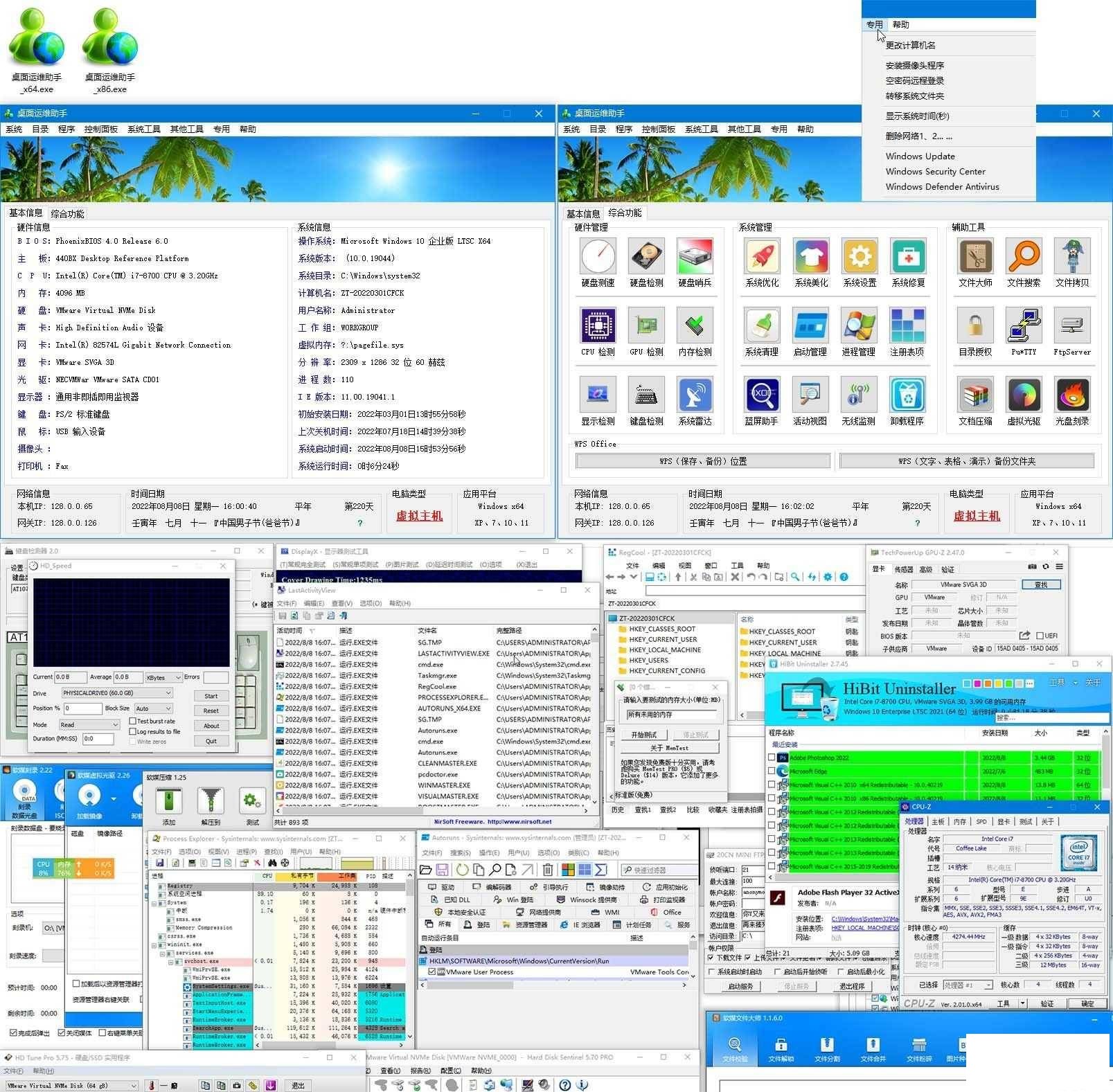Collapse the svchost.exe process node
Screen dimensions: 1113x1092
pyautogui.click(x=171, y=961)
